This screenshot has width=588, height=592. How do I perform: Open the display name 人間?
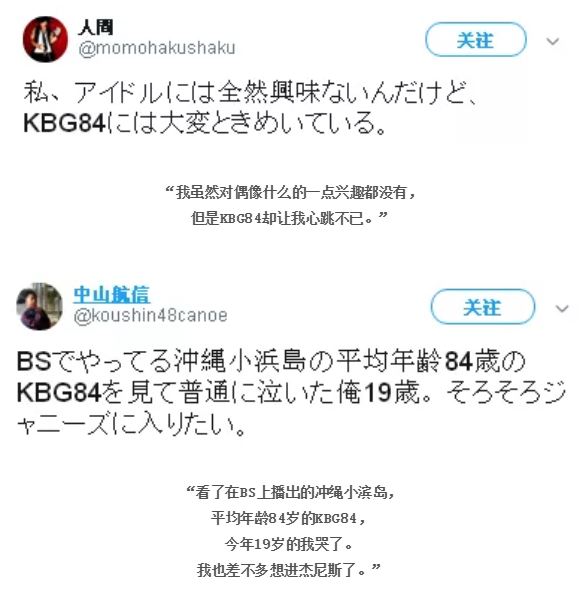(x=96, y=28)
